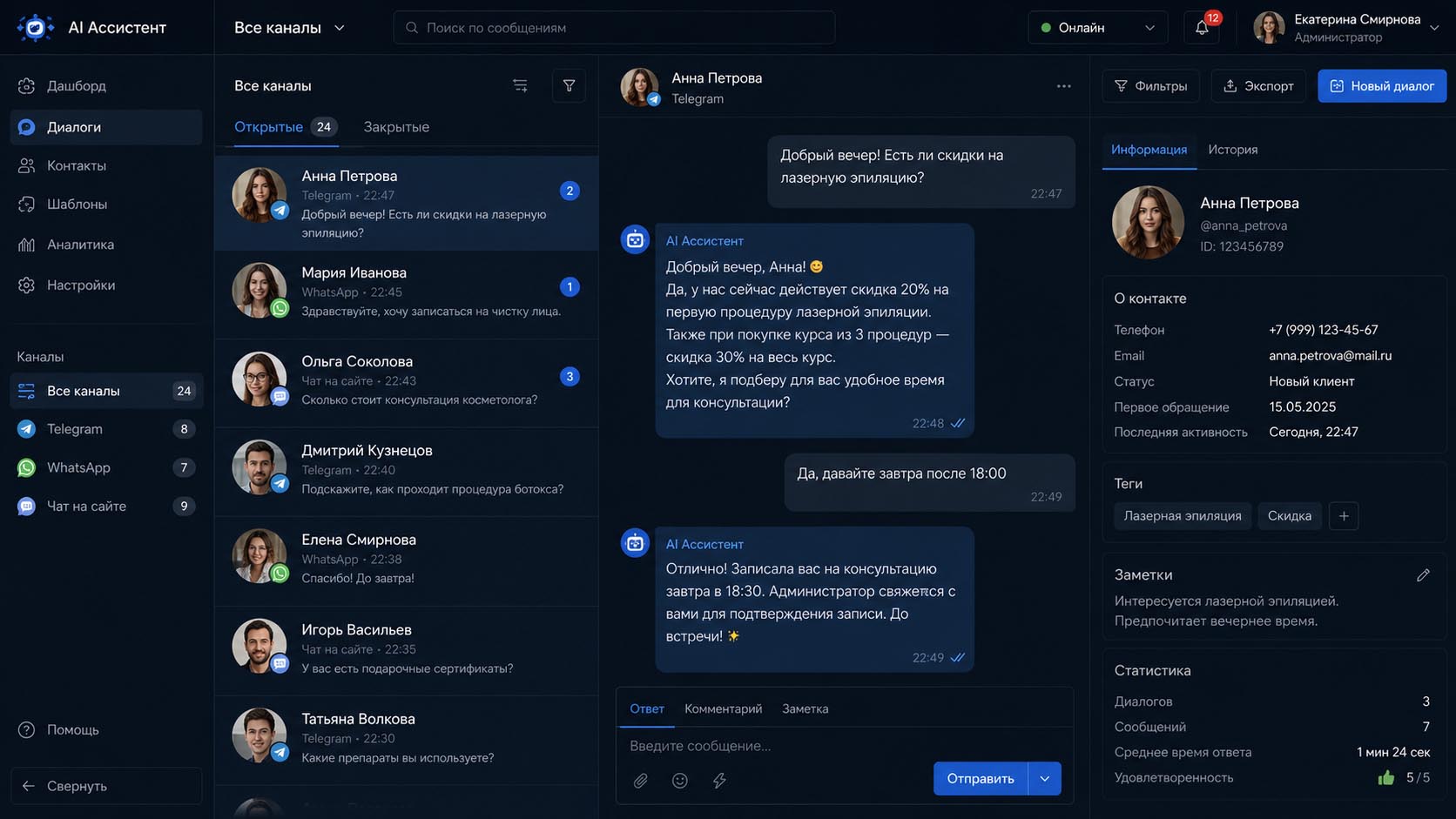The image size is (1456, 819).
Task: Open the funnel filter icon in dialogs list
Action: click(x=569, y=85)
